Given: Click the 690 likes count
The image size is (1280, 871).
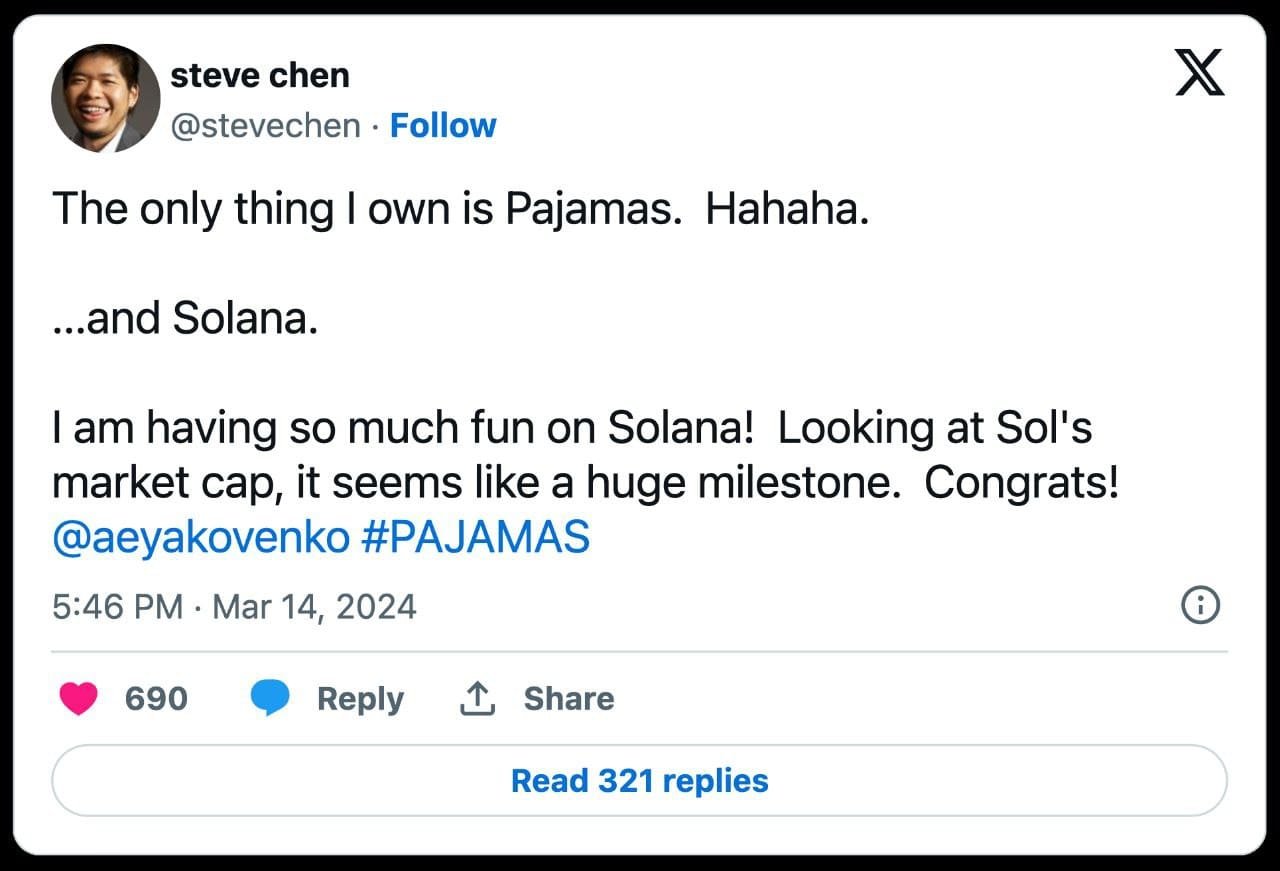Looking at the screenshot, I should [x=156, y=698].
